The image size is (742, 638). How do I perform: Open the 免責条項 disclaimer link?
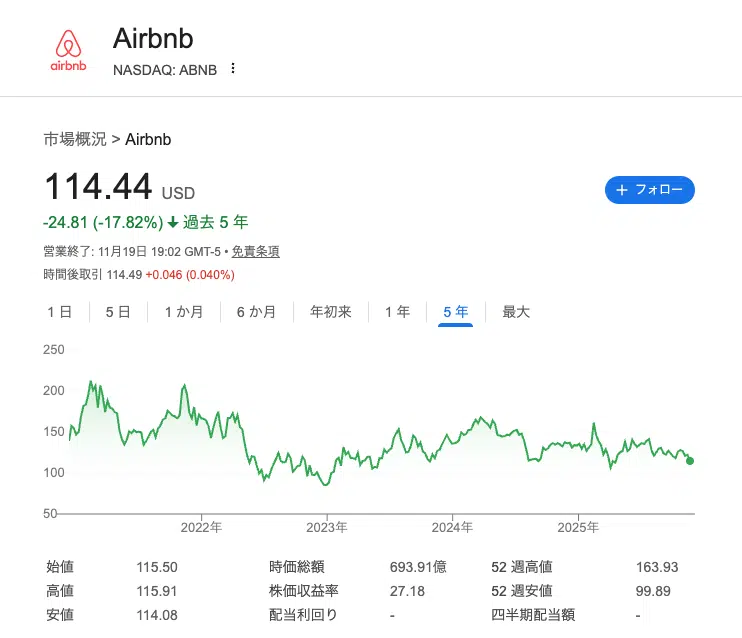coord(256,252)
